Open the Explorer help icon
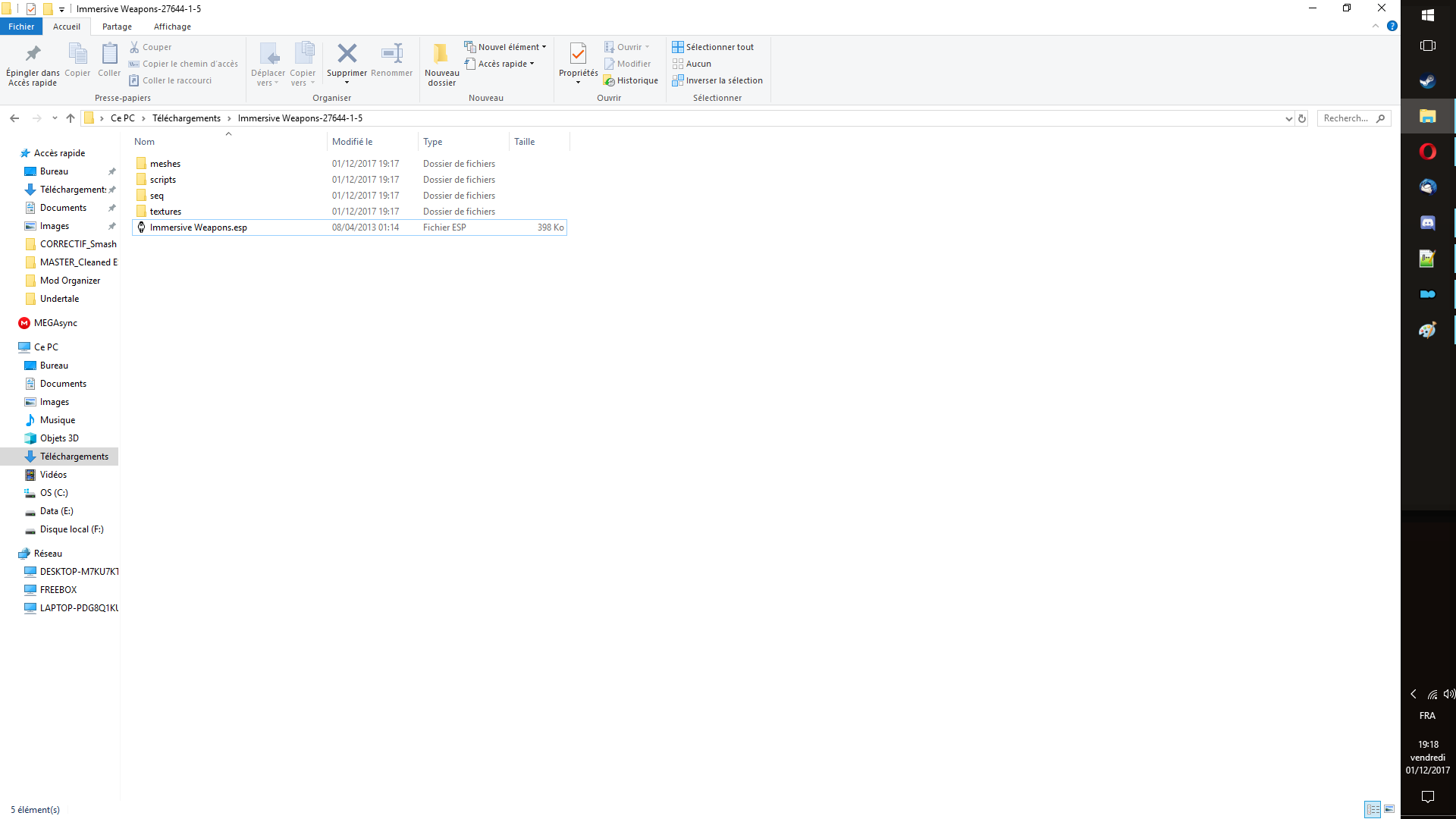Image resolution: width=1456 pixels, height=819 pixels. tap(1392, 26)
